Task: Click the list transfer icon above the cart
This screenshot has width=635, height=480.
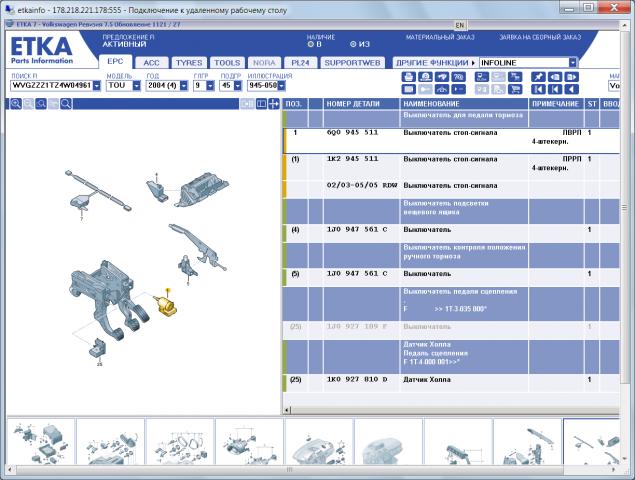Action: tap(515, 77)
